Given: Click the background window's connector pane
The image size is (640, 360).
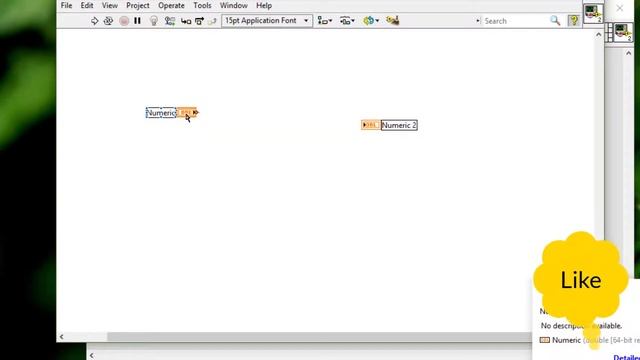Looking at the screenshot, I should 609,32.
